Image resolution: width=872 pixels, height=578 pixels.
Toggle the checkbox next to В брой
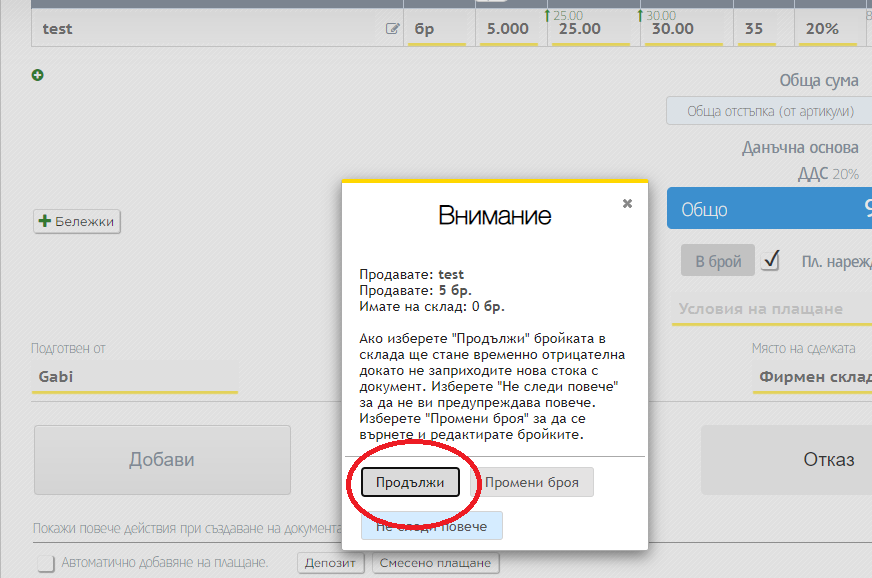770,261
